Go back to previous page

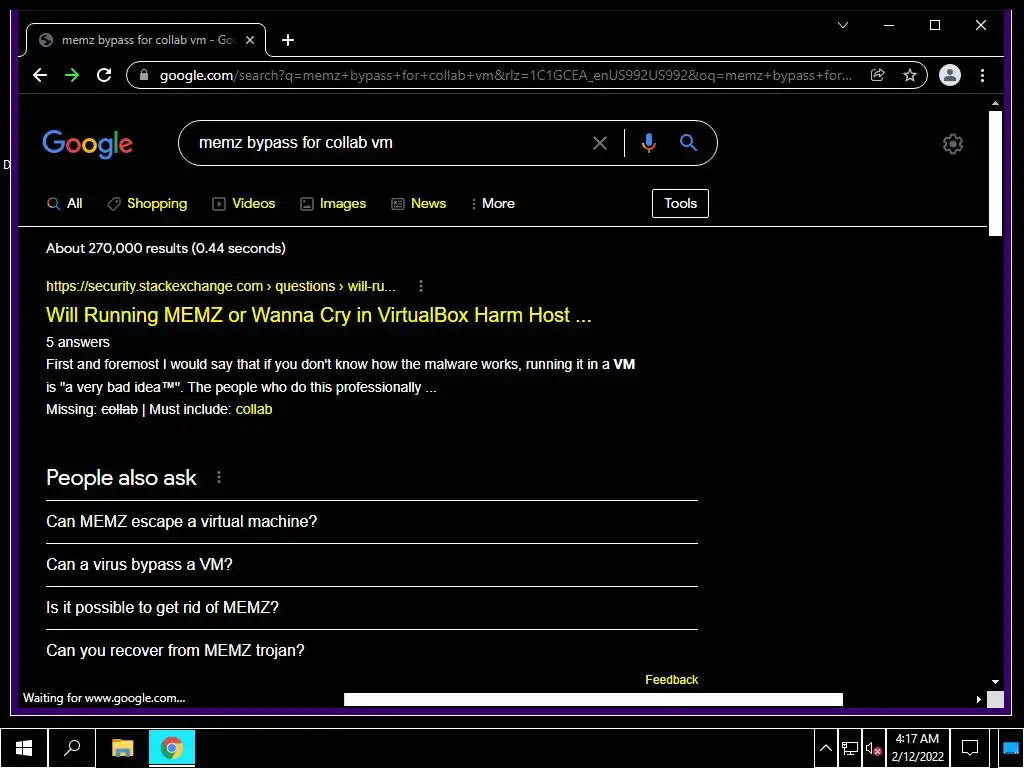[40, 75]
